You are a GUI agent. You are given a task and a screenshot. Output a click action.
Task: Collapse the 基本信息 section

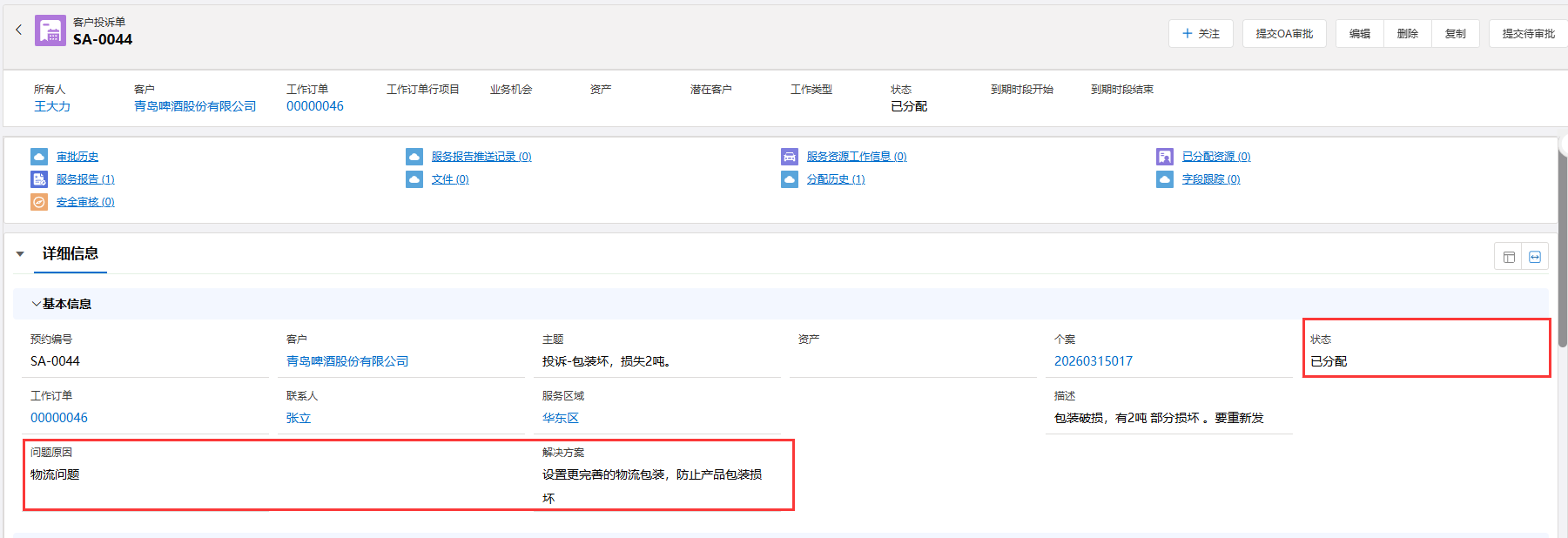coord(36,304)
